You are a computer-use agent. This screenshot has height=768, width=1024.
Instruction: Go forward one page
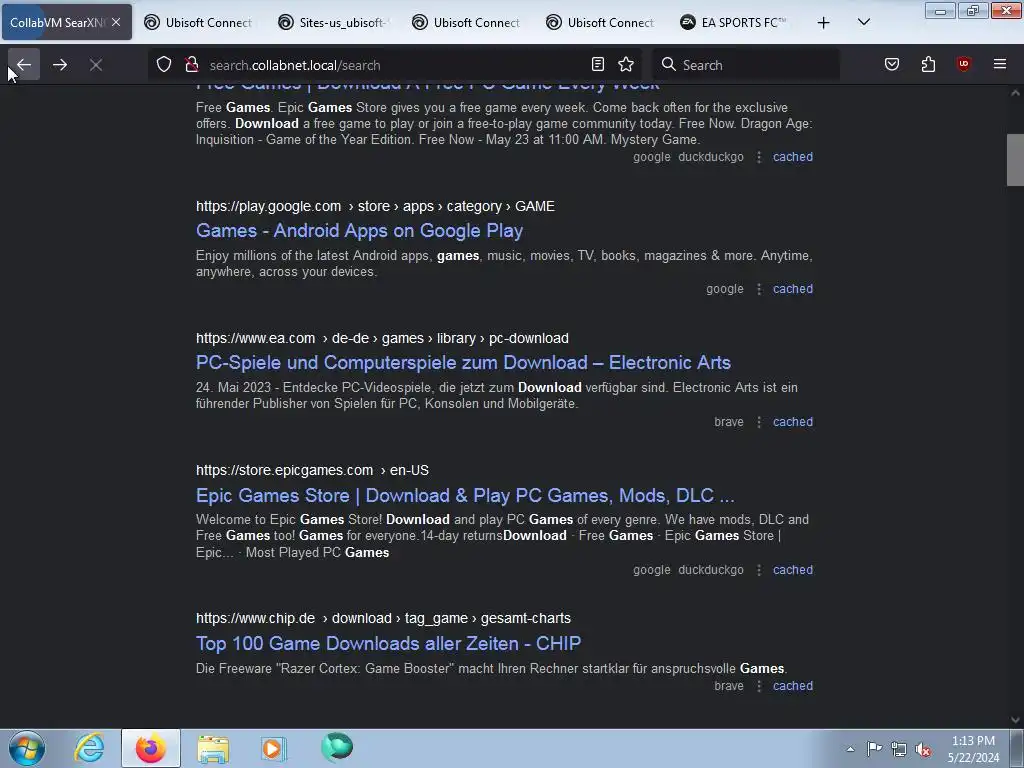pyautogui.click(x=60, y=65)
